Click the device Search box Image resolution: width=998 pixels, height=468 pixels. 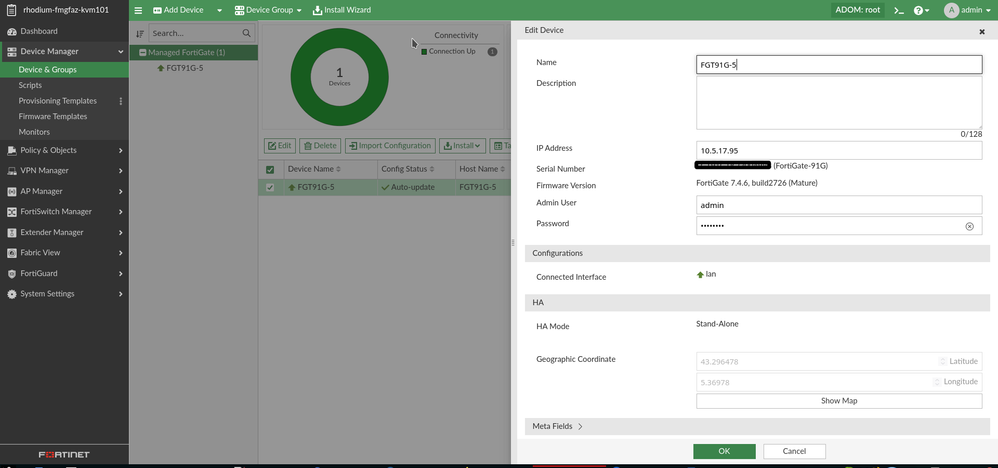click(201, 33)
